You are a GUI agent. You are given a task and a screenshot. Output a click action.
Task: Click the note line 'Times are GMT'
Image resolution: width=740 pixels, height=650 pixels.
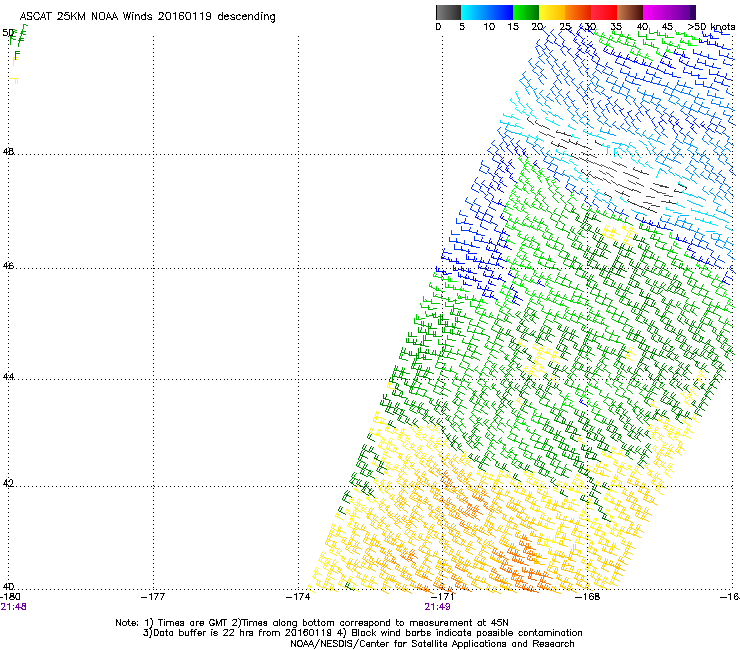pyautogui.click(x=193, y=623)
